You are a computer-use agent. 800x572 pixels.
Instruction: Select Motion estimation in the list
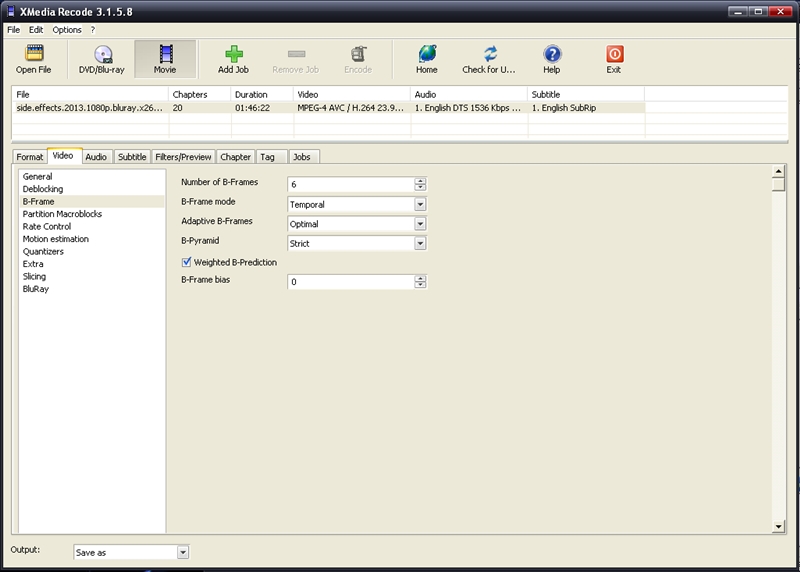[56, 239]
